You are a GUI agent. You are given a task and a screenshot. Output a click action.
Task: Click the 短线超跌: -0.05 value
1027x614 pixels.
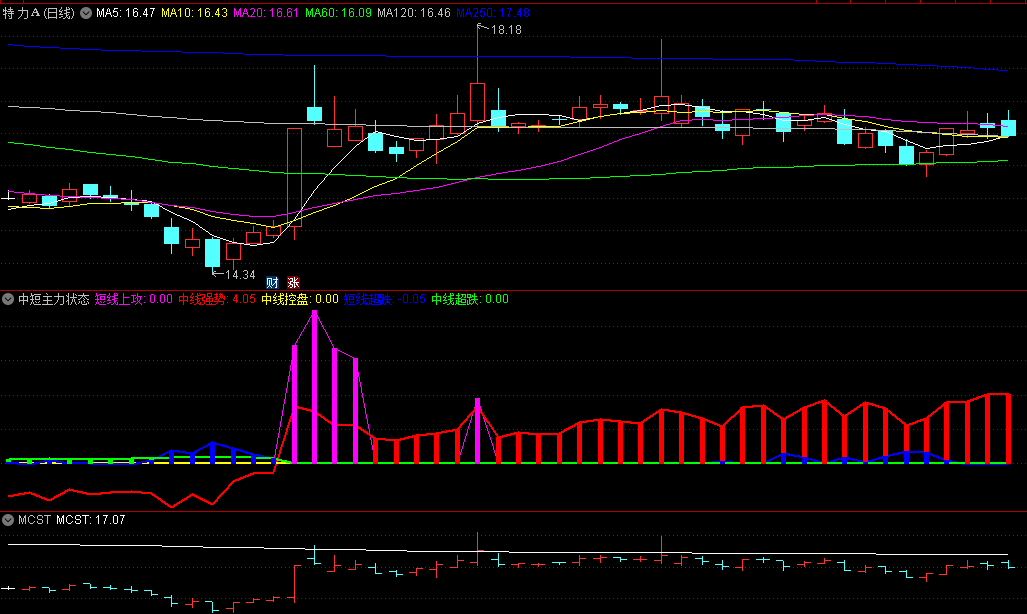coord(385,299)
